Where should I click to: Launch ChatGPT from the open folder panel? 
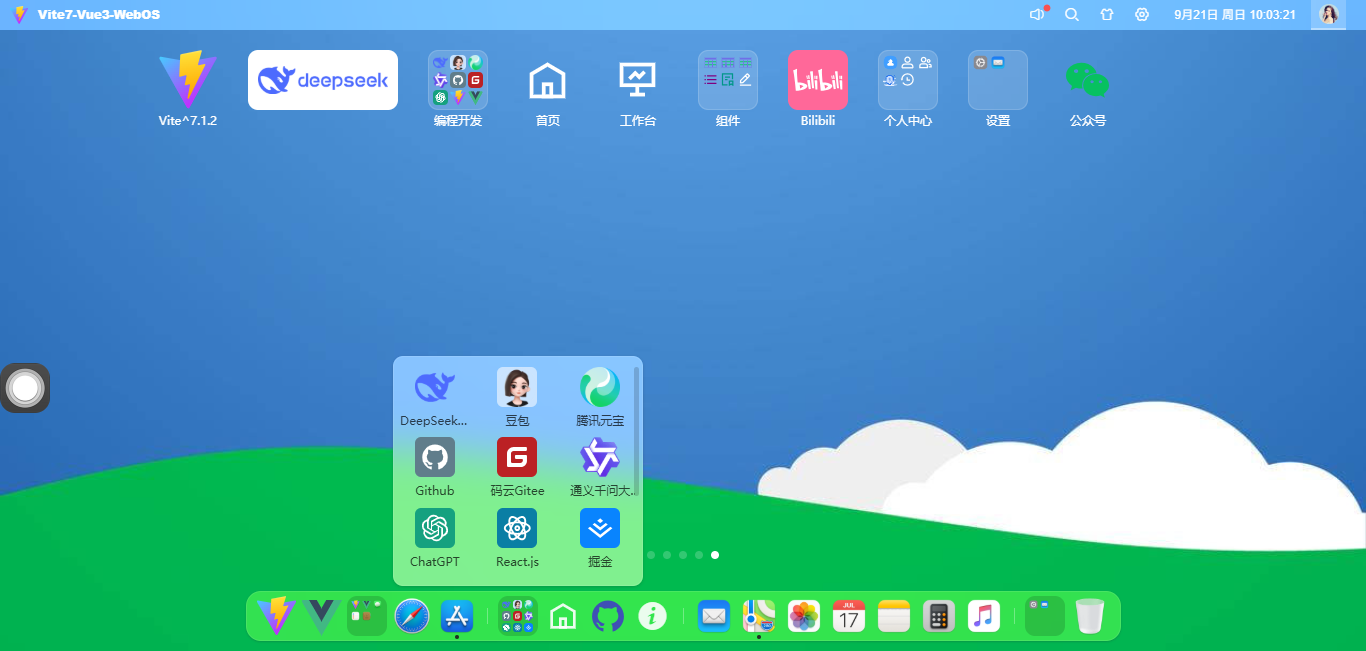coord(434,528)
